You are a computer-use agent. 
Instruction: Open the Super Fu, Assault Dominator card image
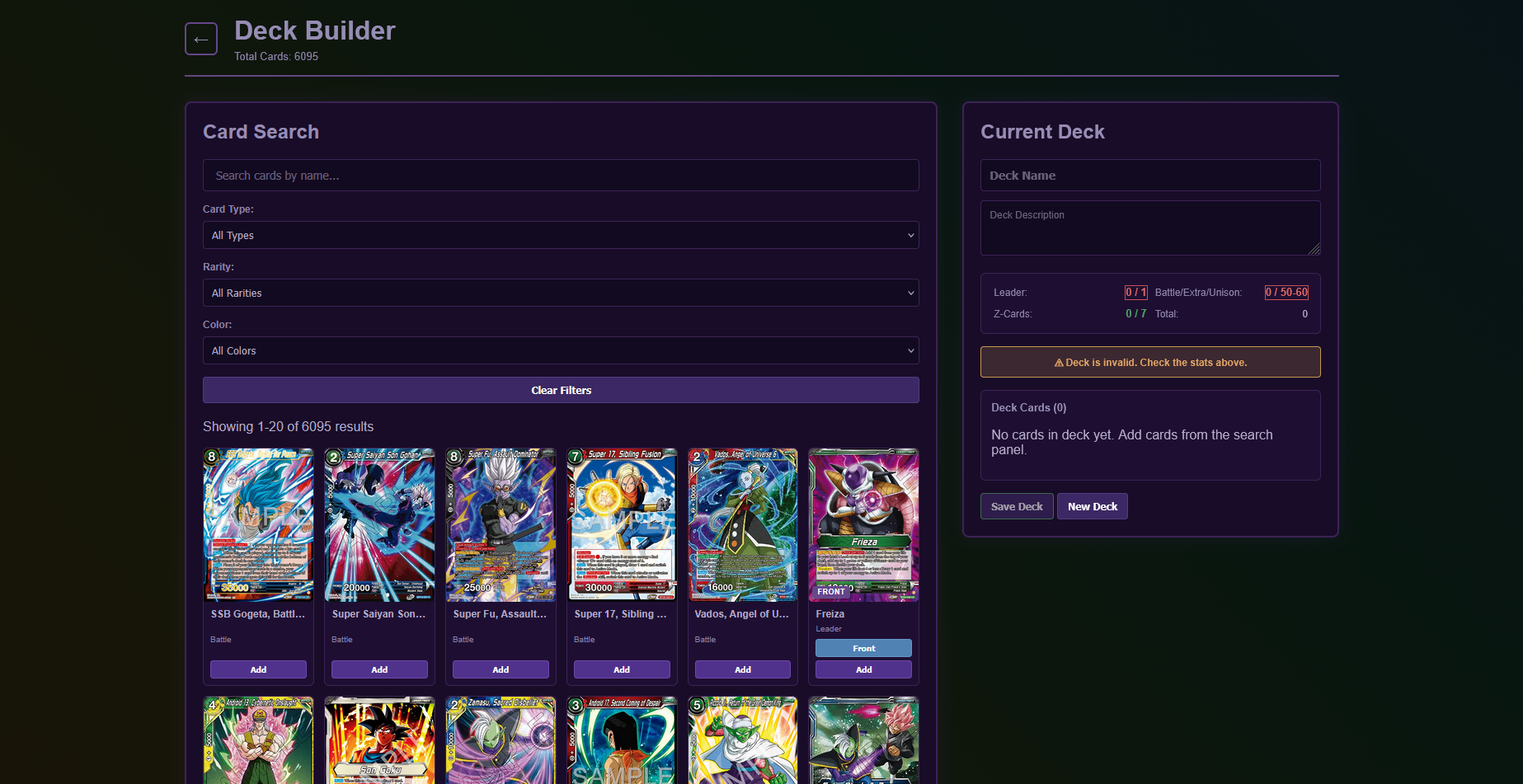[x=501, y=525]
